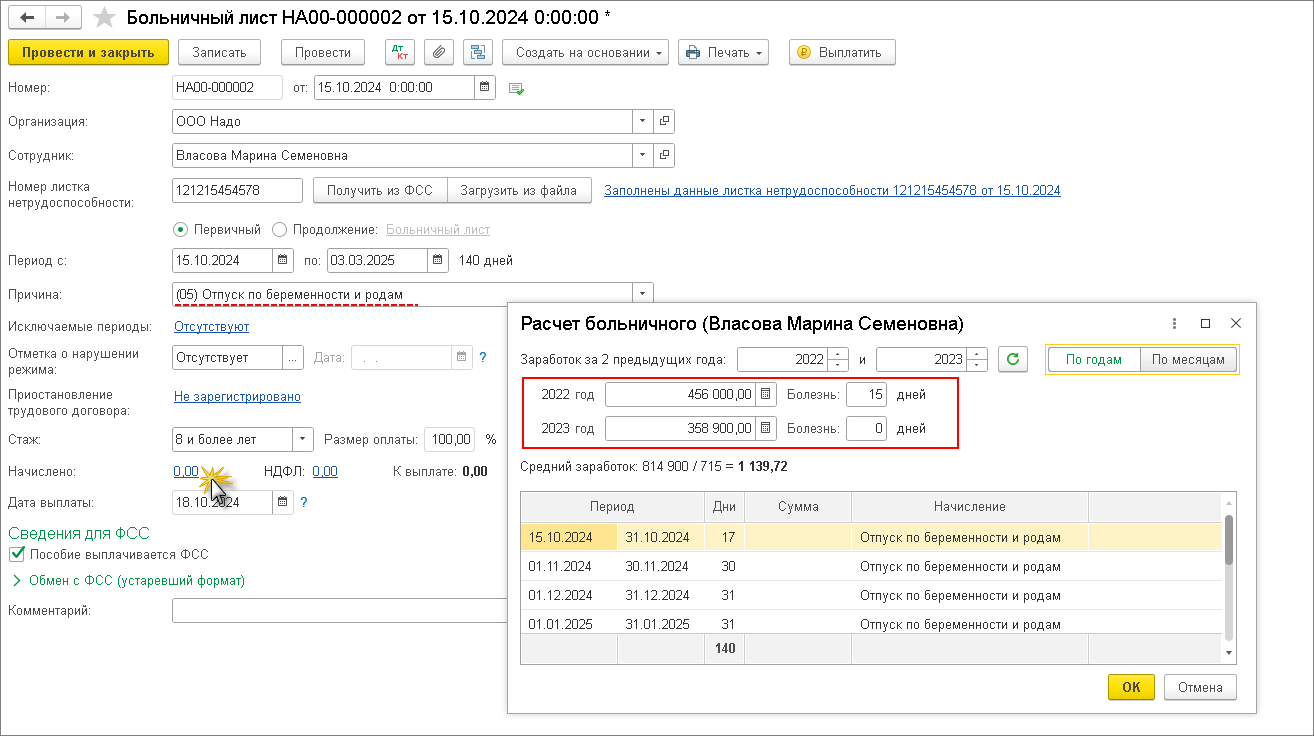Click the Размер оплаты percentage field
This screenshot has height=736, width=1314.
pyautogui.click(x=449, y=439)
